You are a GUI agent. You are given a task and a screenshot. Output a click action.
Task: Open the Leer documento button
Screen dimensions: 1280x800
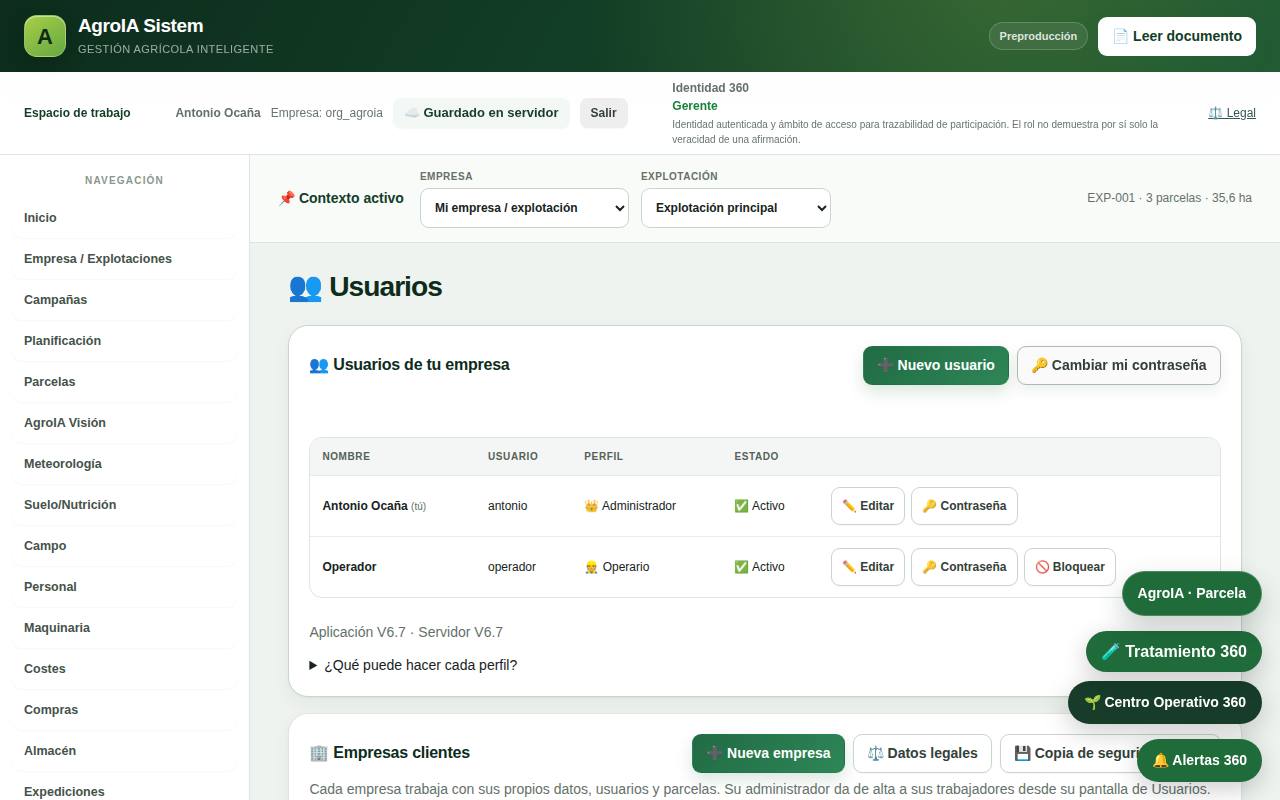tap(1177, 36)
